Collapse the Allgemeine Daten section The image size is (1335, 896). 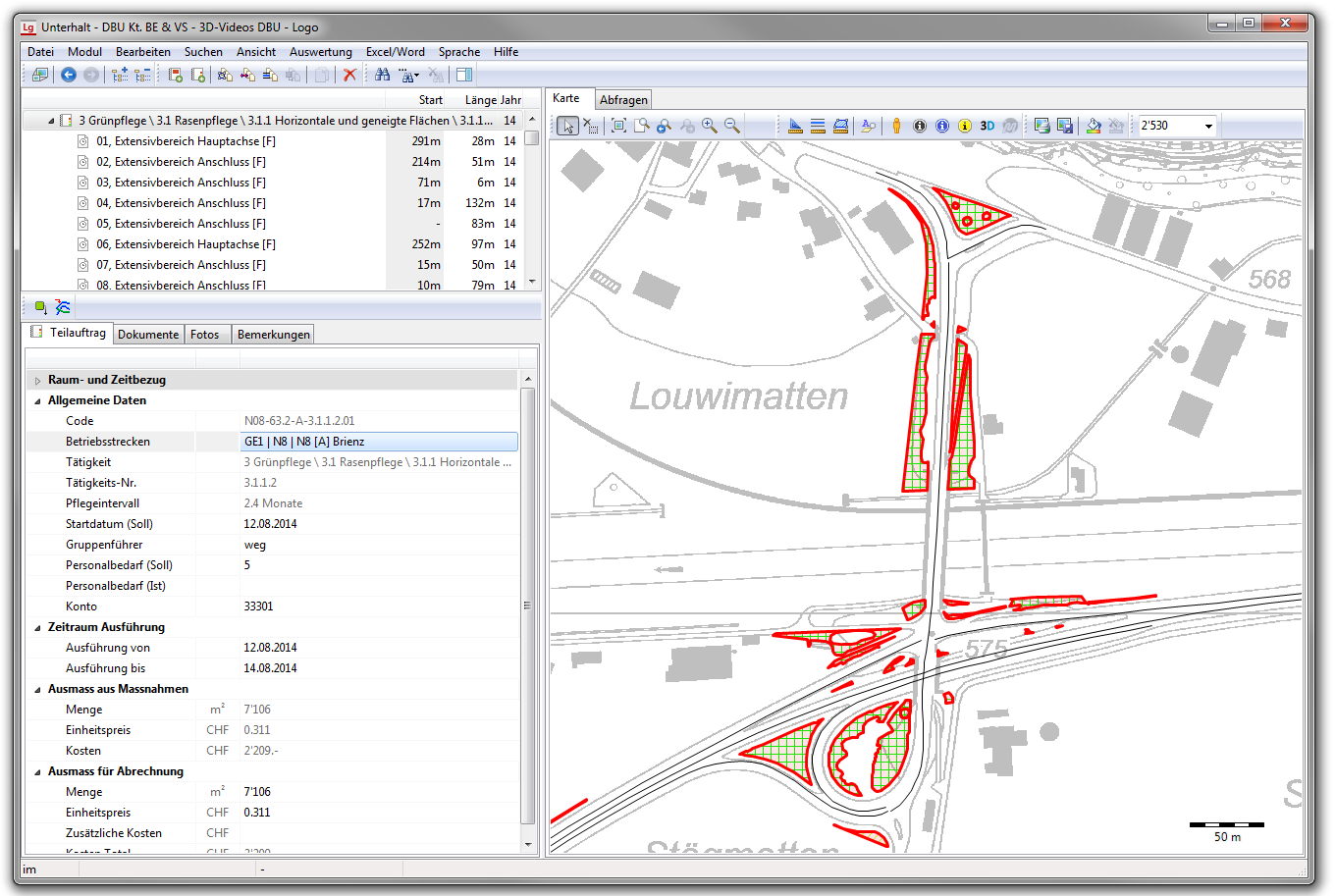(38, 401)
